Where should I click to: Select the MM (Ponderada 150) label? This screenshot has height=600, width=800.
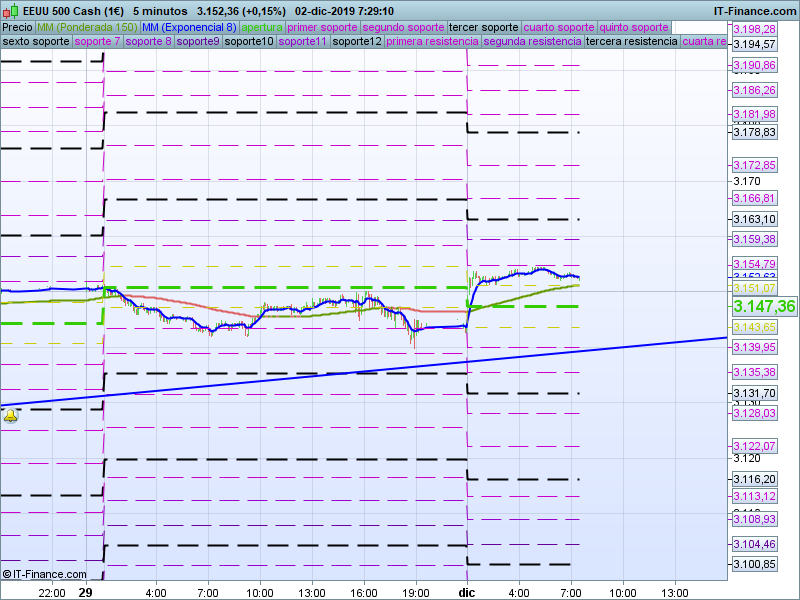pyautogui.click(x=87, y=27)
